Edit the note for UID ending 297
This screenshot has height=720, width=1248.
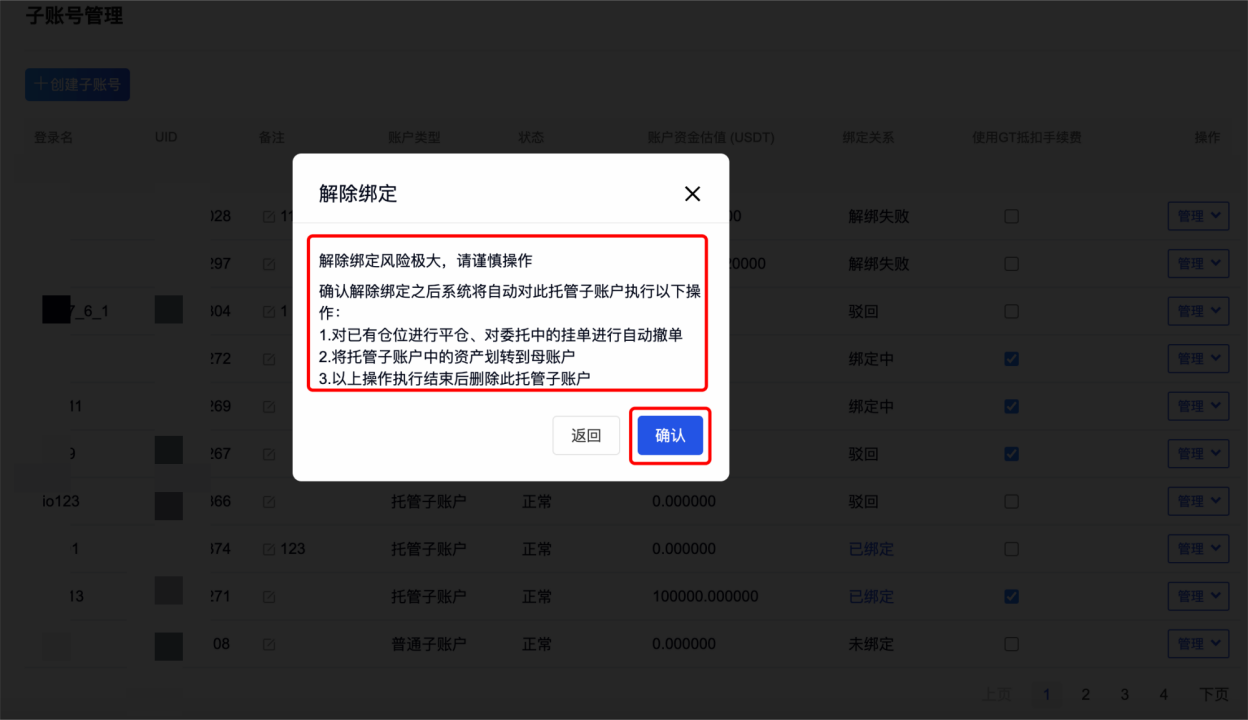coord(268,264)
